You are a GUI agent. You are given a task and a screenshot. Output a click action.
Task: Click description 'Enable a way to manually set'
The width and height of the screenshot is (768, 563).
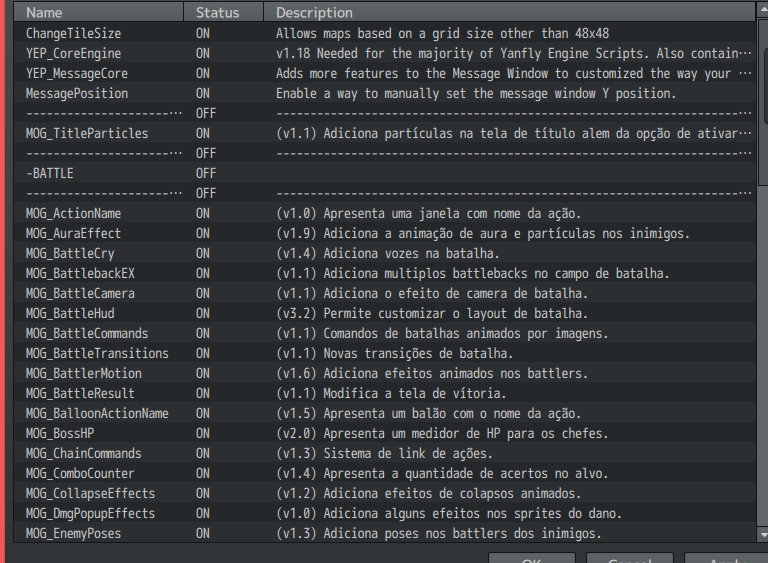[x=476, y=94]
